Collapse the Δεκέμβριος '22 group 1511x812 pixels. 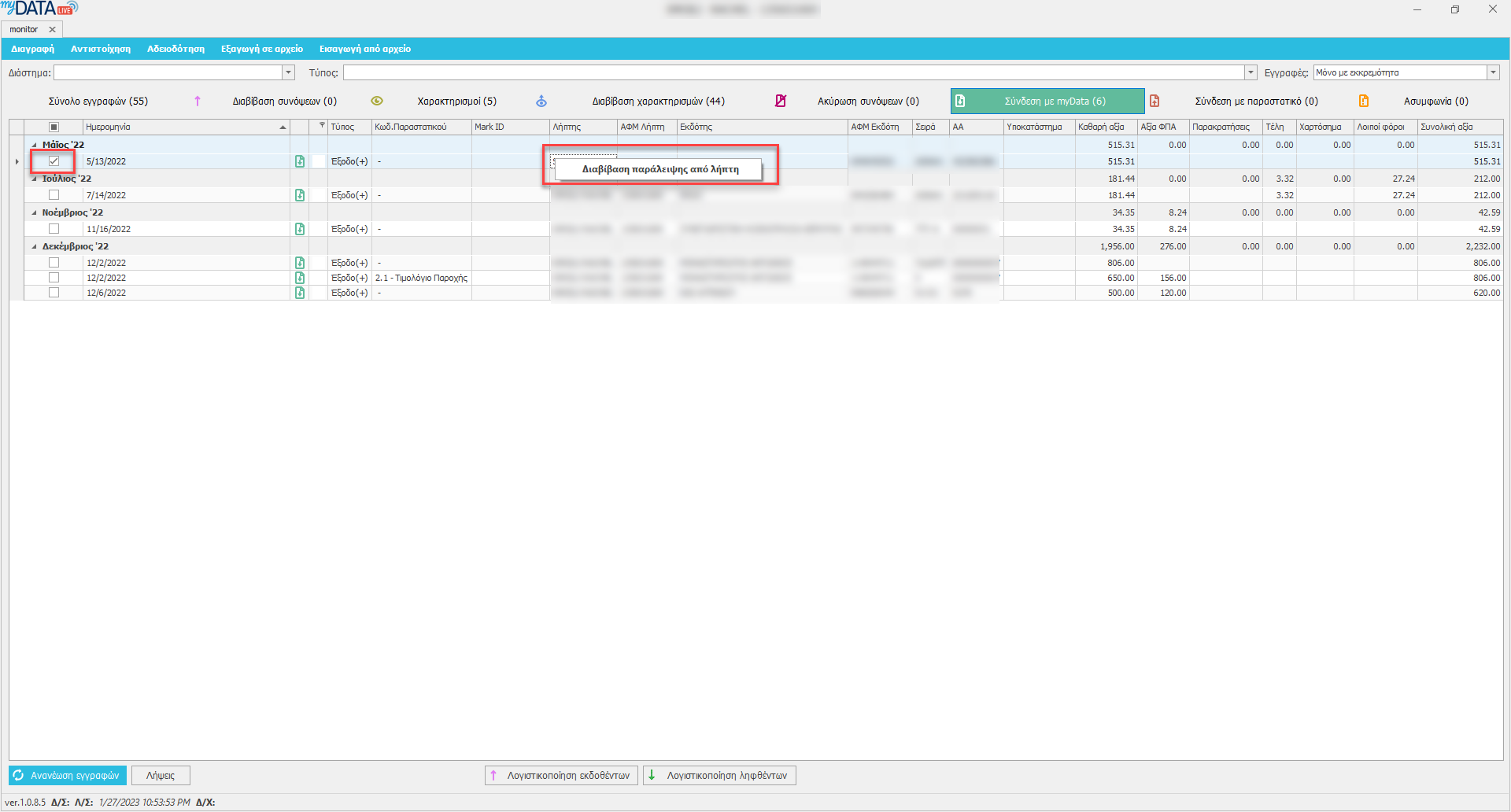[x=34, y=246]
